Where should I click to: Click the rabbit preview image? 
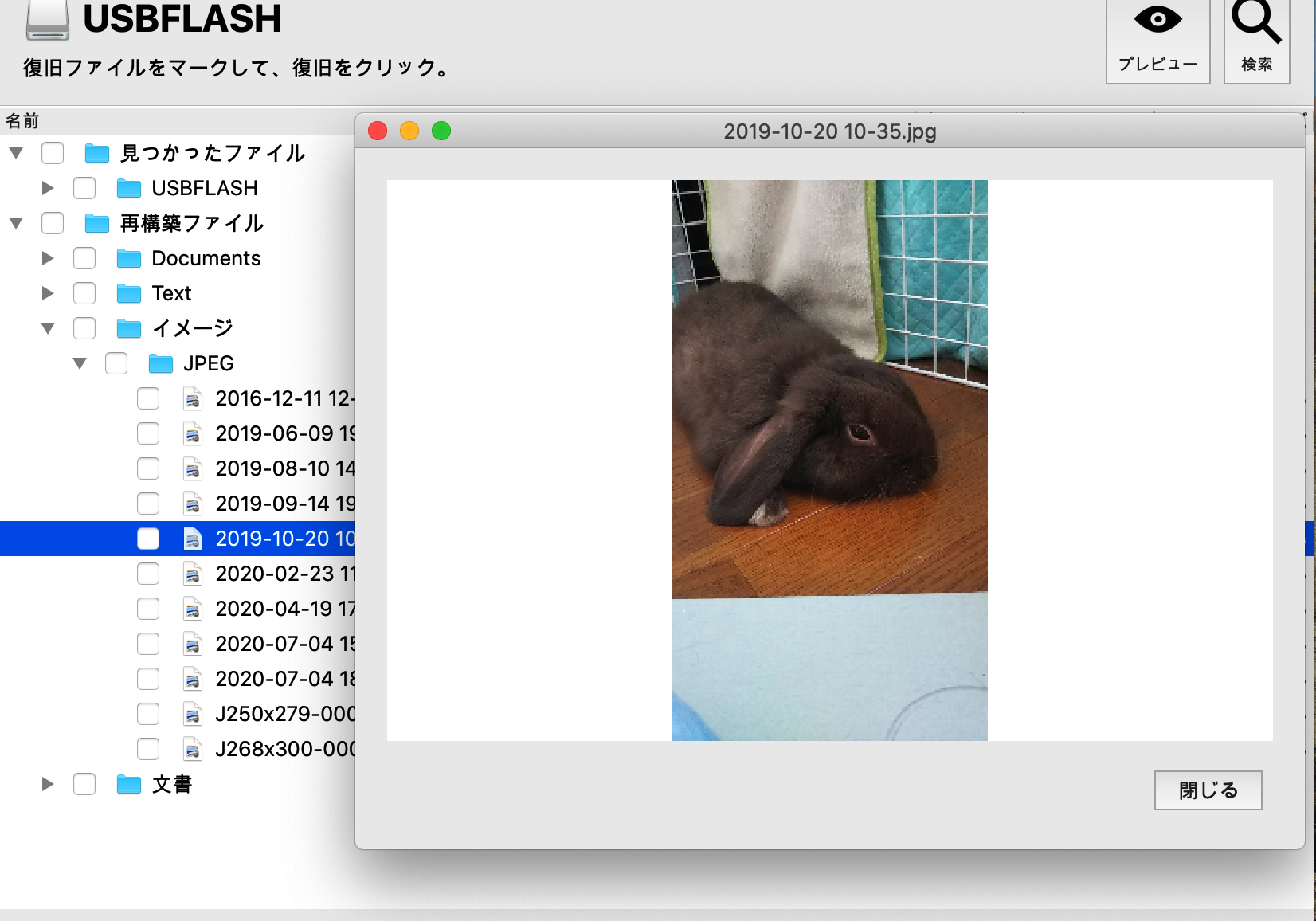tap(829, 460)
